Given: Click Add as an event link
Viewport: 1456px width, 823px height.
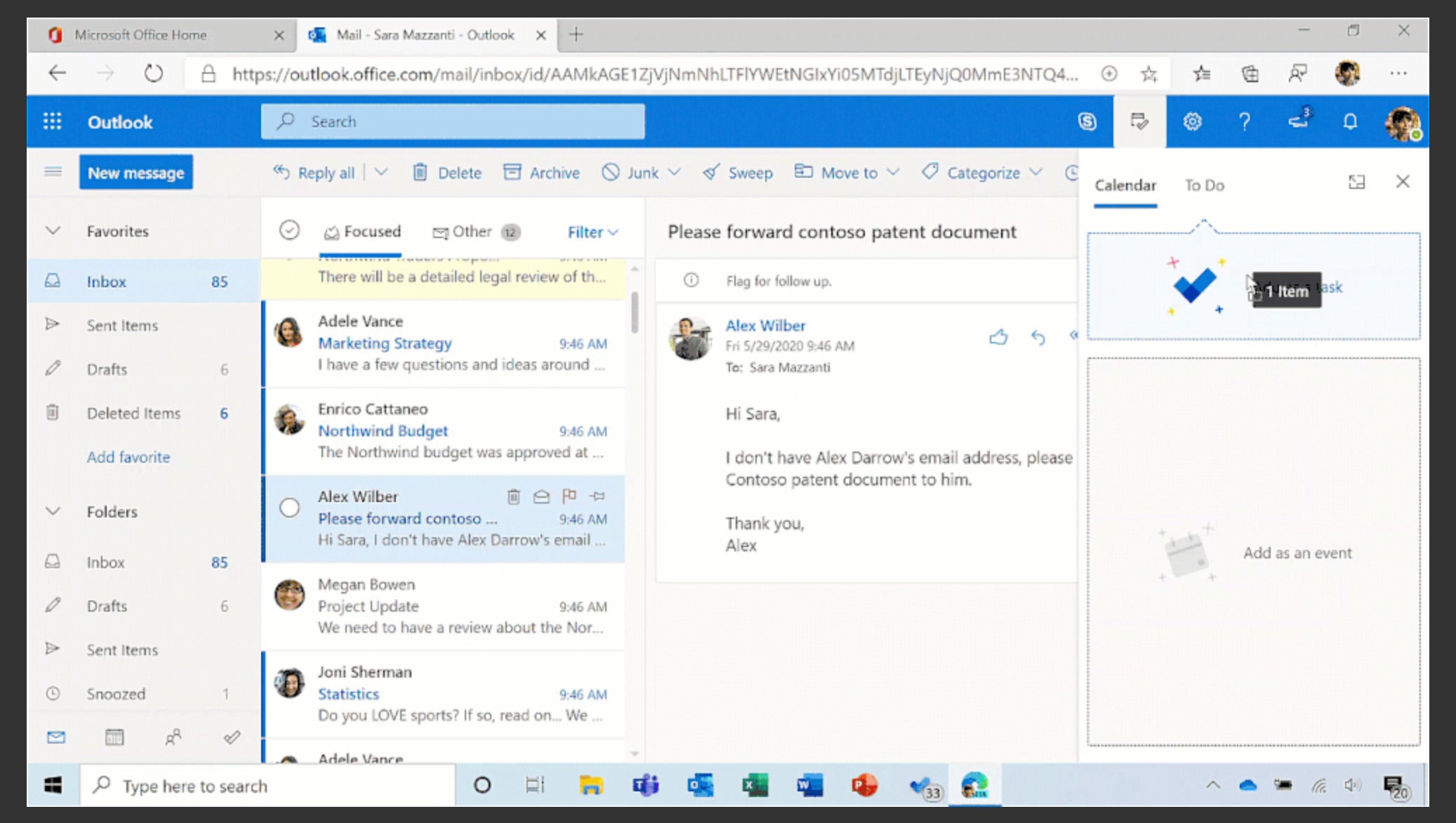Looking at the screenshot, I should [1296, 552].
